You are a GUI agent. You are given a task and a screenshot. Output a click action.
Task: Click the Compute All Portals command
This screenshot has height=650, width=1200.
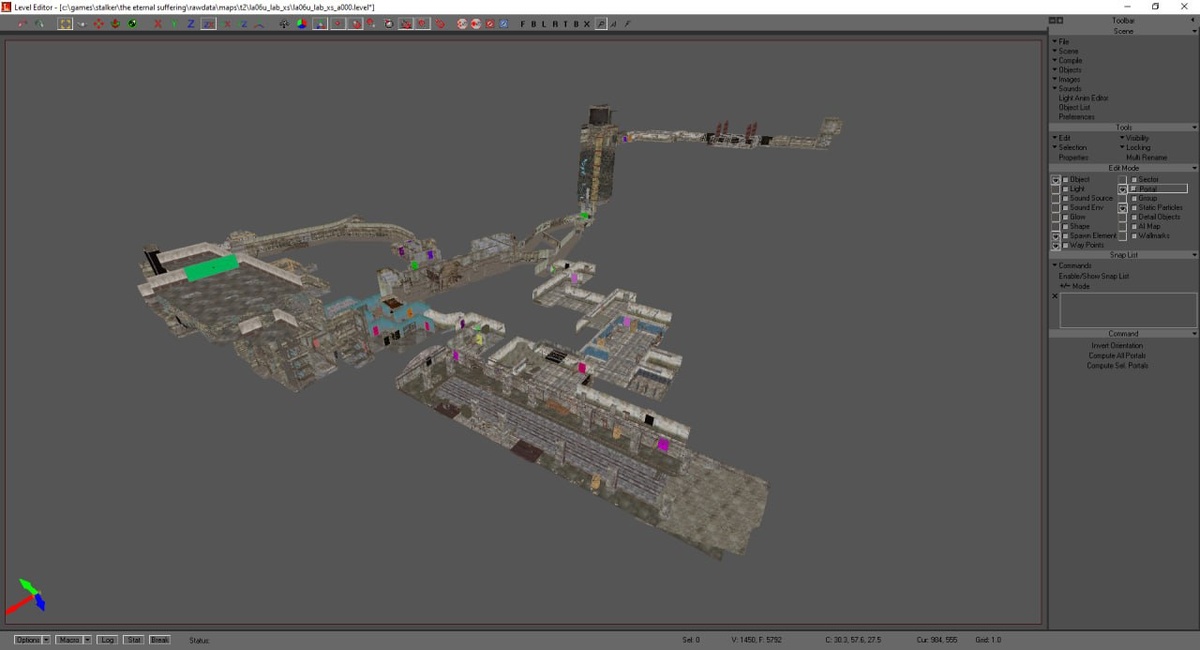(x=1117, y=356)
